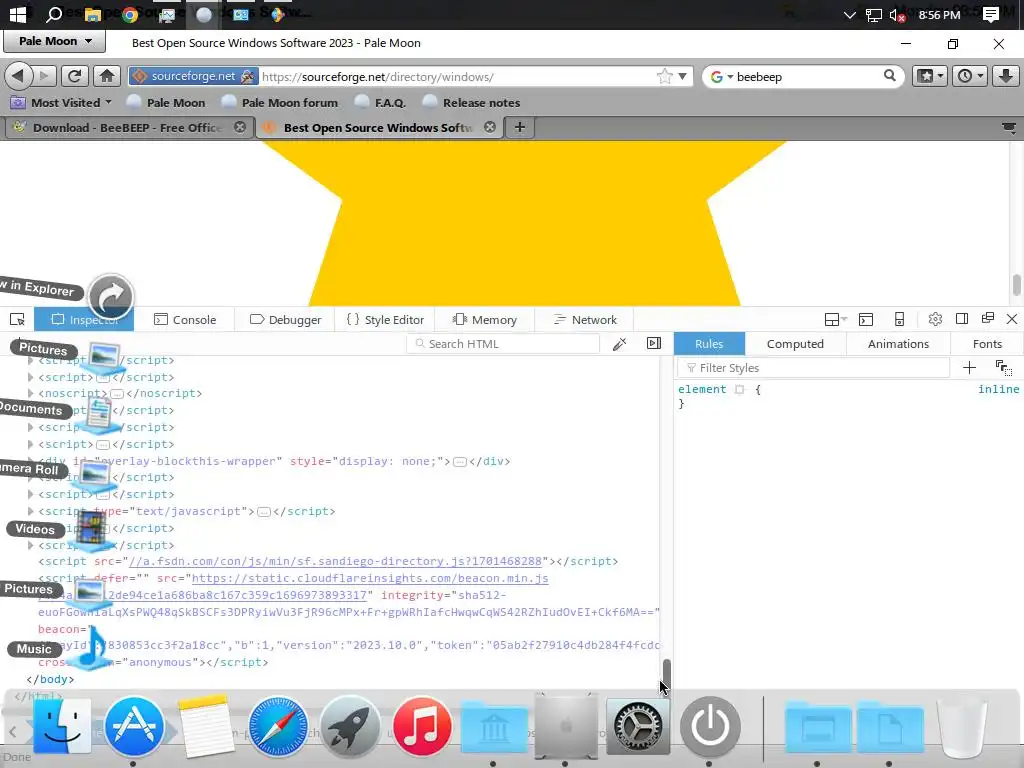Switch to the Animations tab

click(x=898, y=344)
